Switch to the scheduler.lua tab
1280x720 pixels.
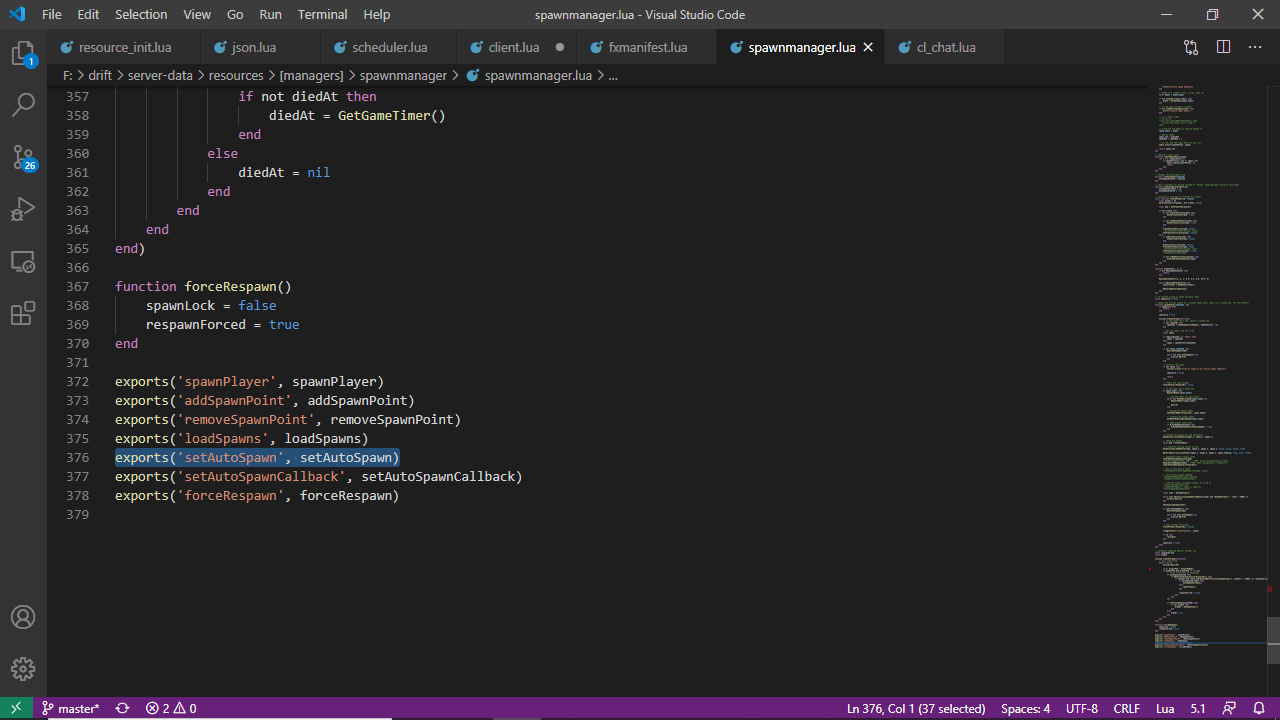click(x=389, y=47)
